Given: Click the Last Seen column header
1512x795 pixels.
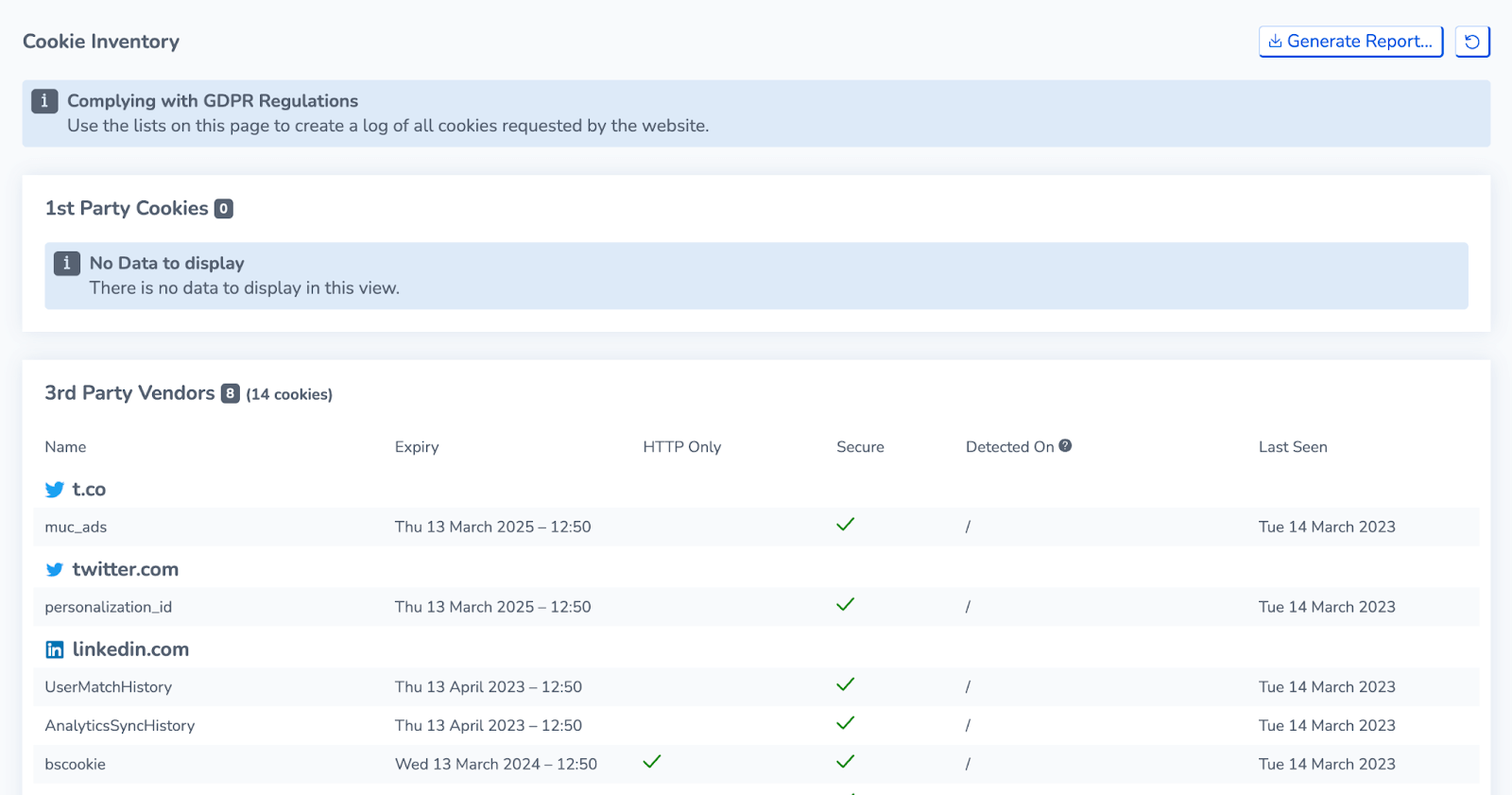Looking at the screenshot, I should click(1293, 447).
